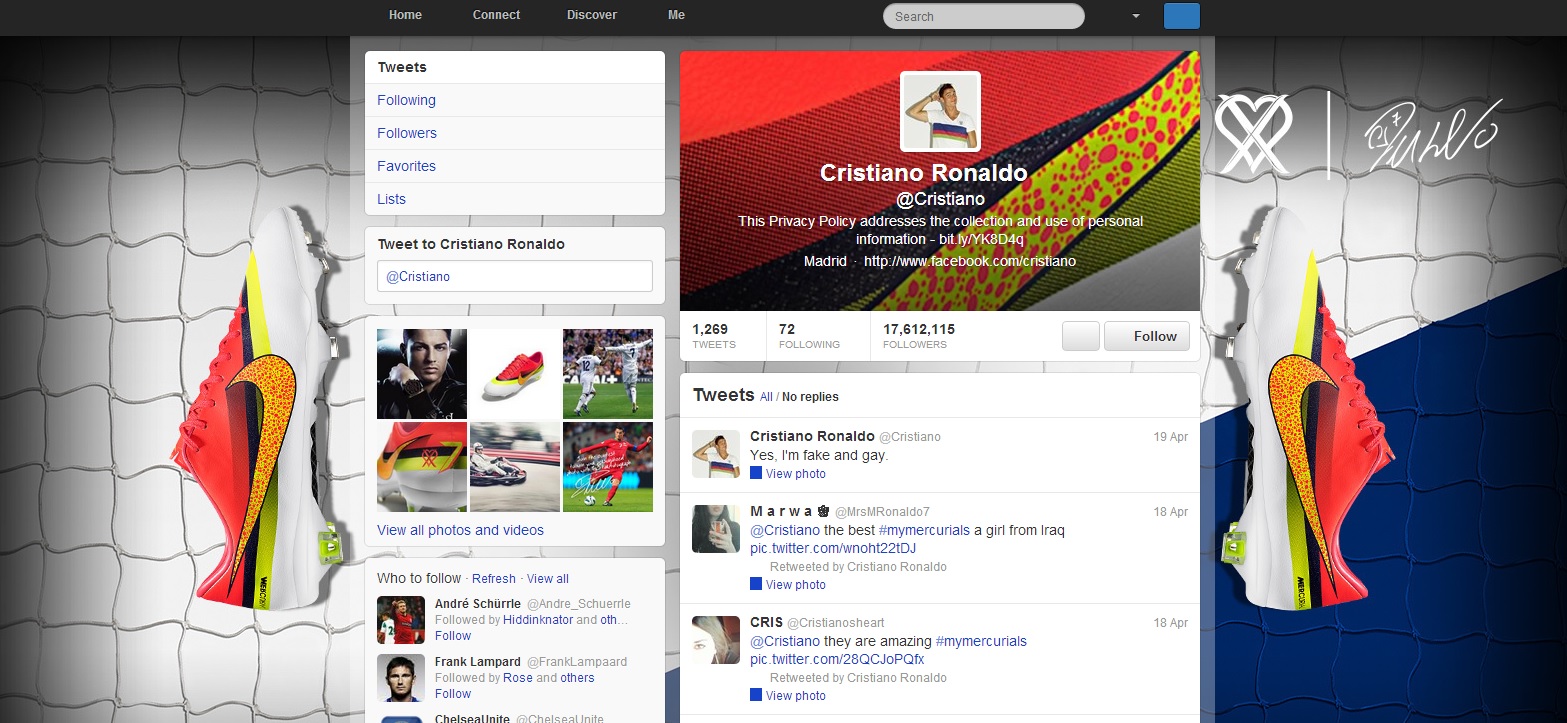Open the Me tab
1567x723 pixels.
coord(676,15)
